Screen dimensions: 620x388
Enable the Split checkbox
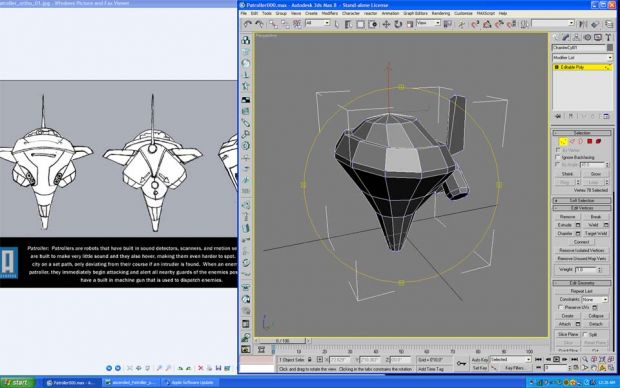[586, 335]
